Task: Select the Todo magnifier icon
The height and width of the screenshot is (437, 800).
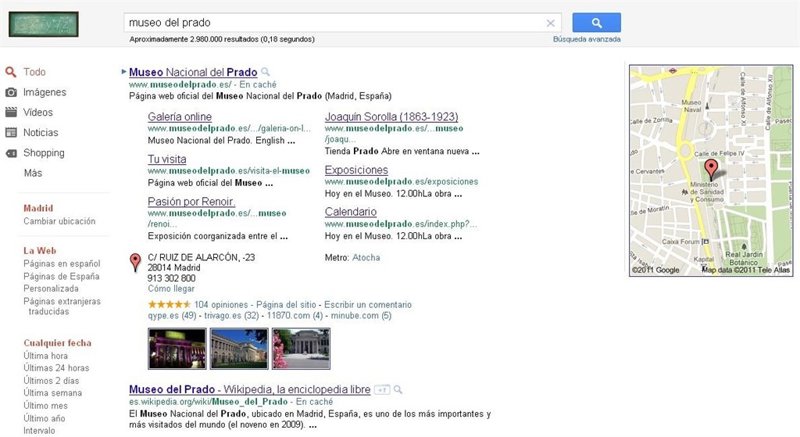Action: [x=11, y=72]
